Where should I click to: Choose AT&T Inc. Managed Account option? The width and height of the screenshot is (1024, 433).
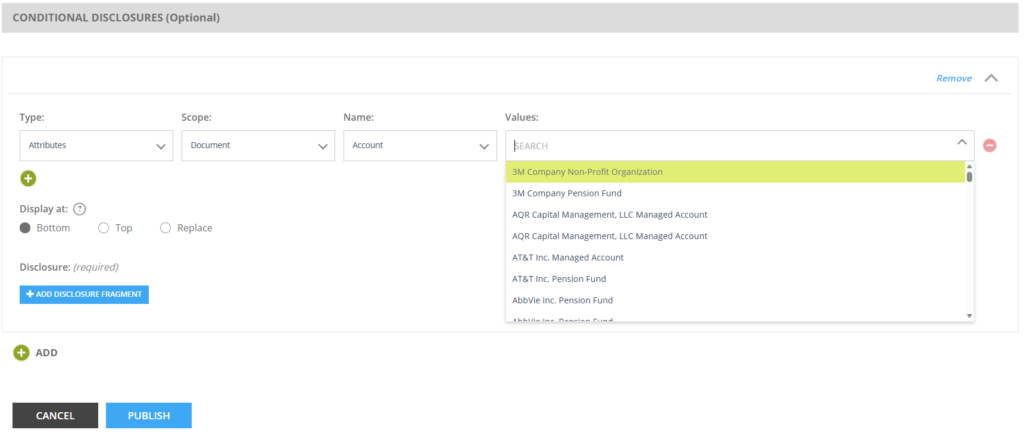(567, 257)
